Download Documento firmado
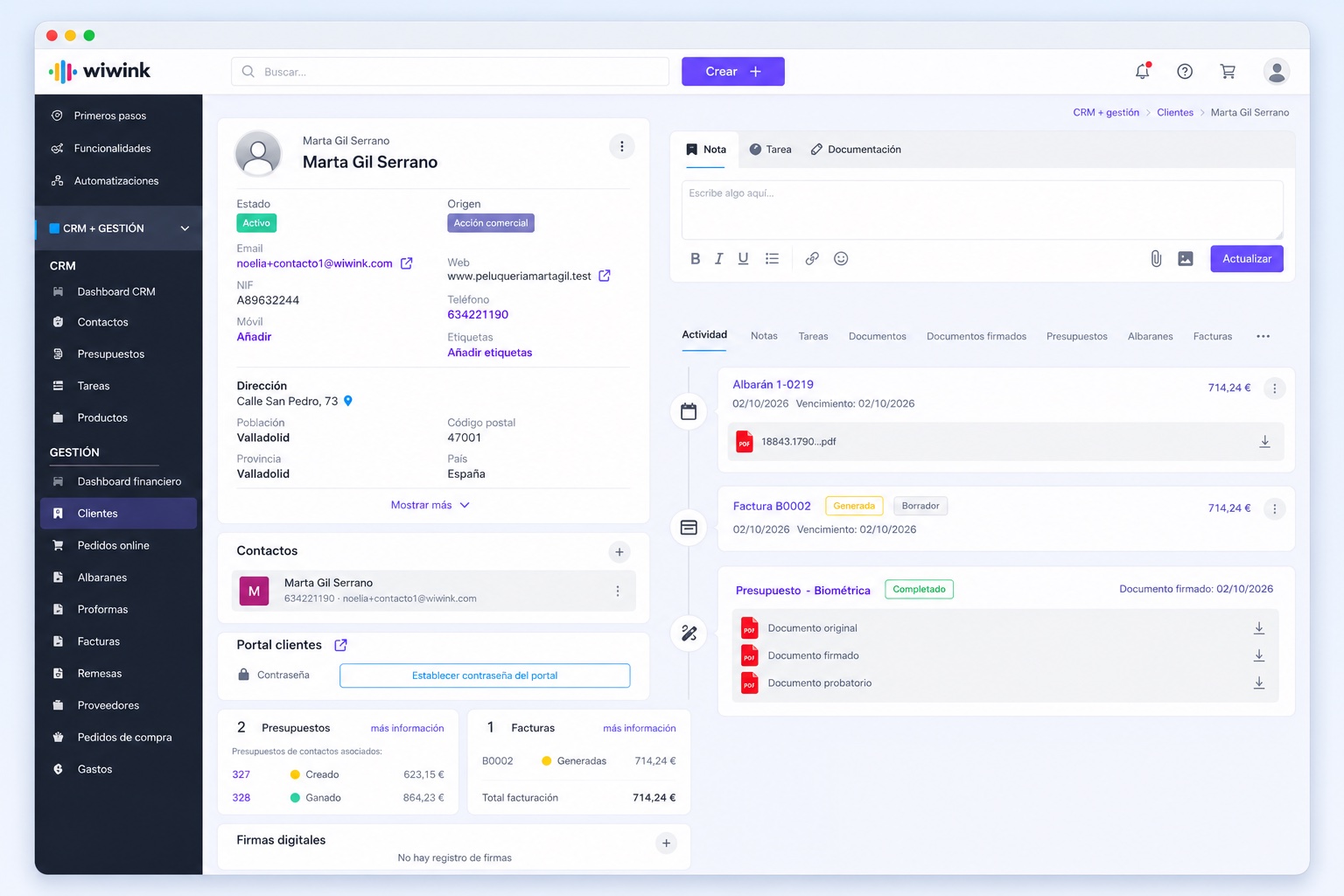 1259,655
